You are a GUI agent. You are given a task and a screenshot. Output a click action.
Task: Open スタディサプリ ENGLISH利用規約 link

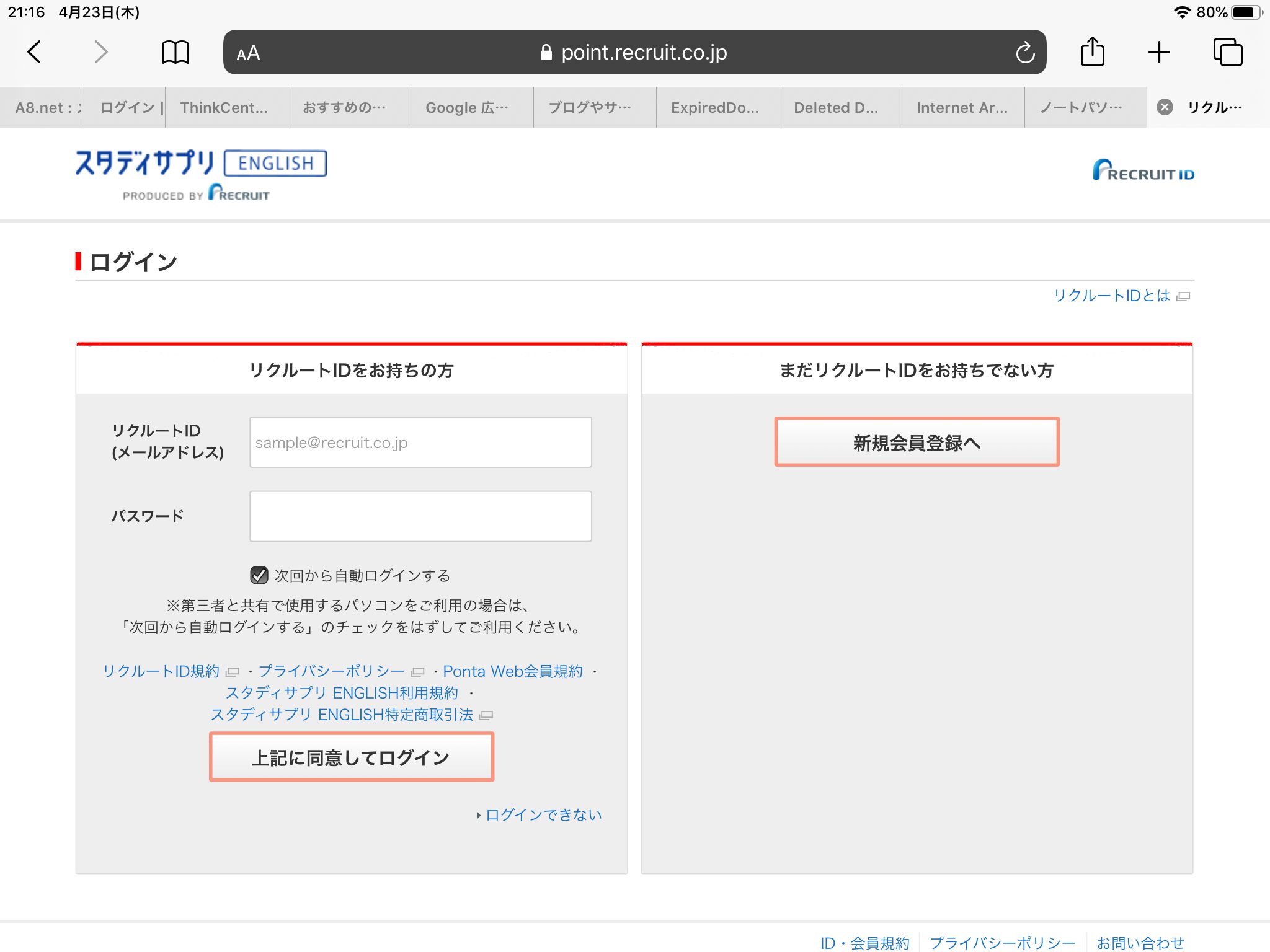click(342, 693)
